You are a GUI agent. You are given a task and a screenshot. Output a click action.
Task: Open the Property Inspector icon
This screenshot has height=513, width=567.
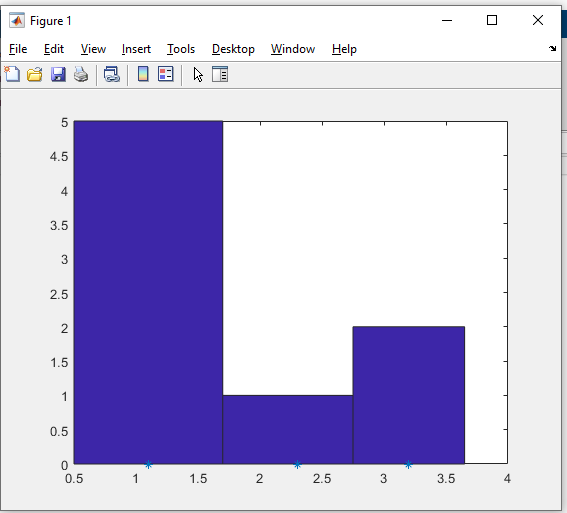coord(220,74)
